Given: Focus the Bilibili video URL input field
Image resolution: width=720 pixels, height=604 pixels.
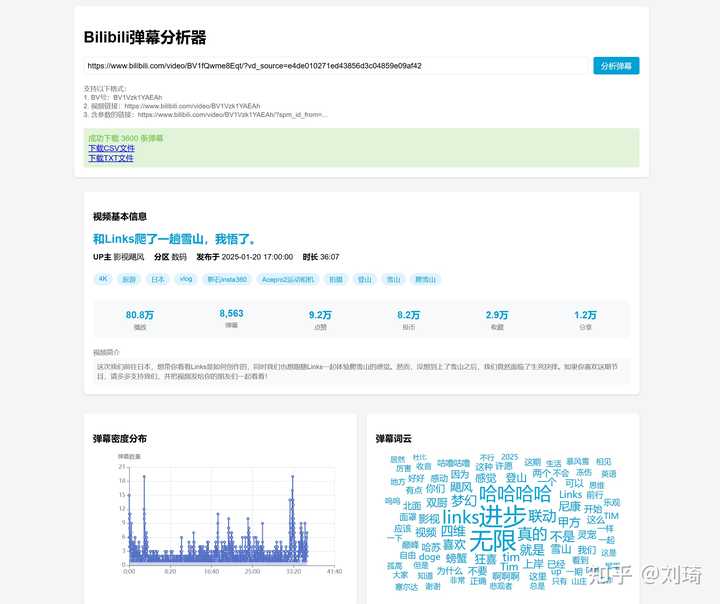Looking at the screenshot, I should 336,66.
